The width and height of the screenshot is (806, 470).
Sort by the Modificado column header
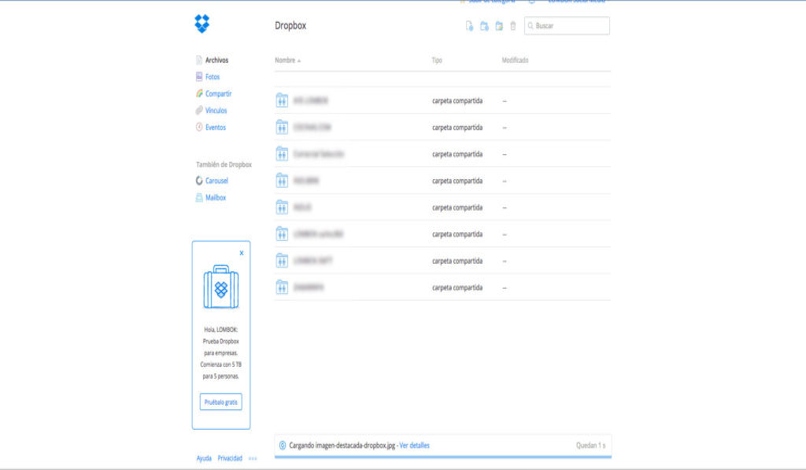tap(515, 60)
